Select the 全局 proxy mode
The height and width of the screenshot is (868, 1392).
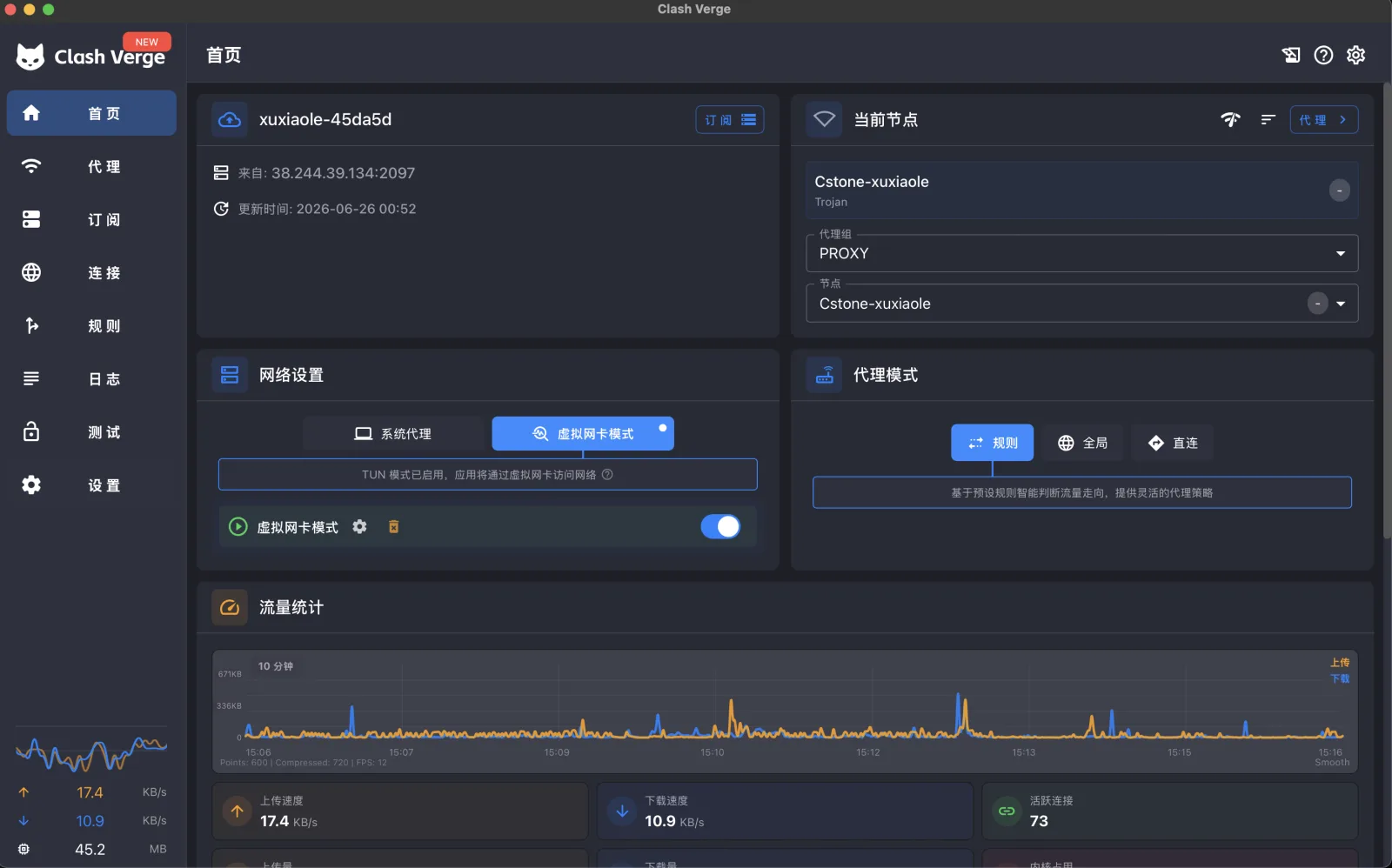(1082, 443)
